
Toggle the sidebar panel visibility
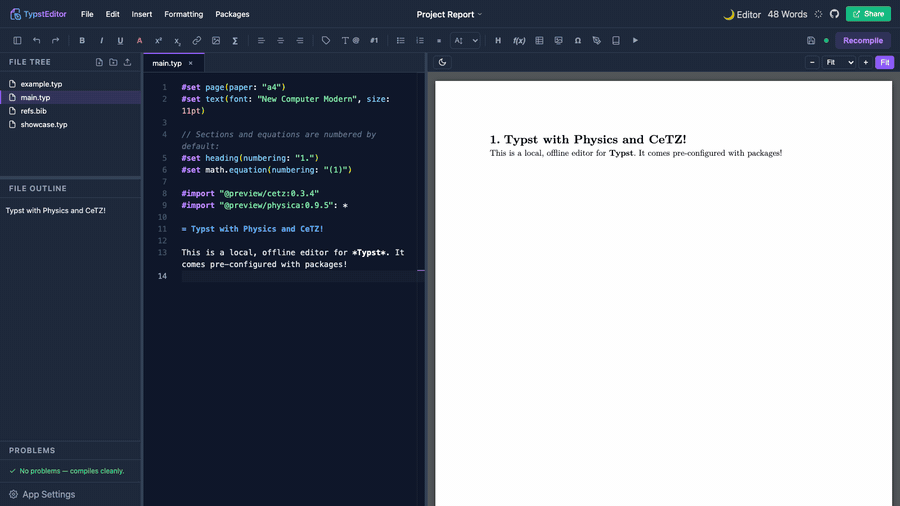(17, 41)
